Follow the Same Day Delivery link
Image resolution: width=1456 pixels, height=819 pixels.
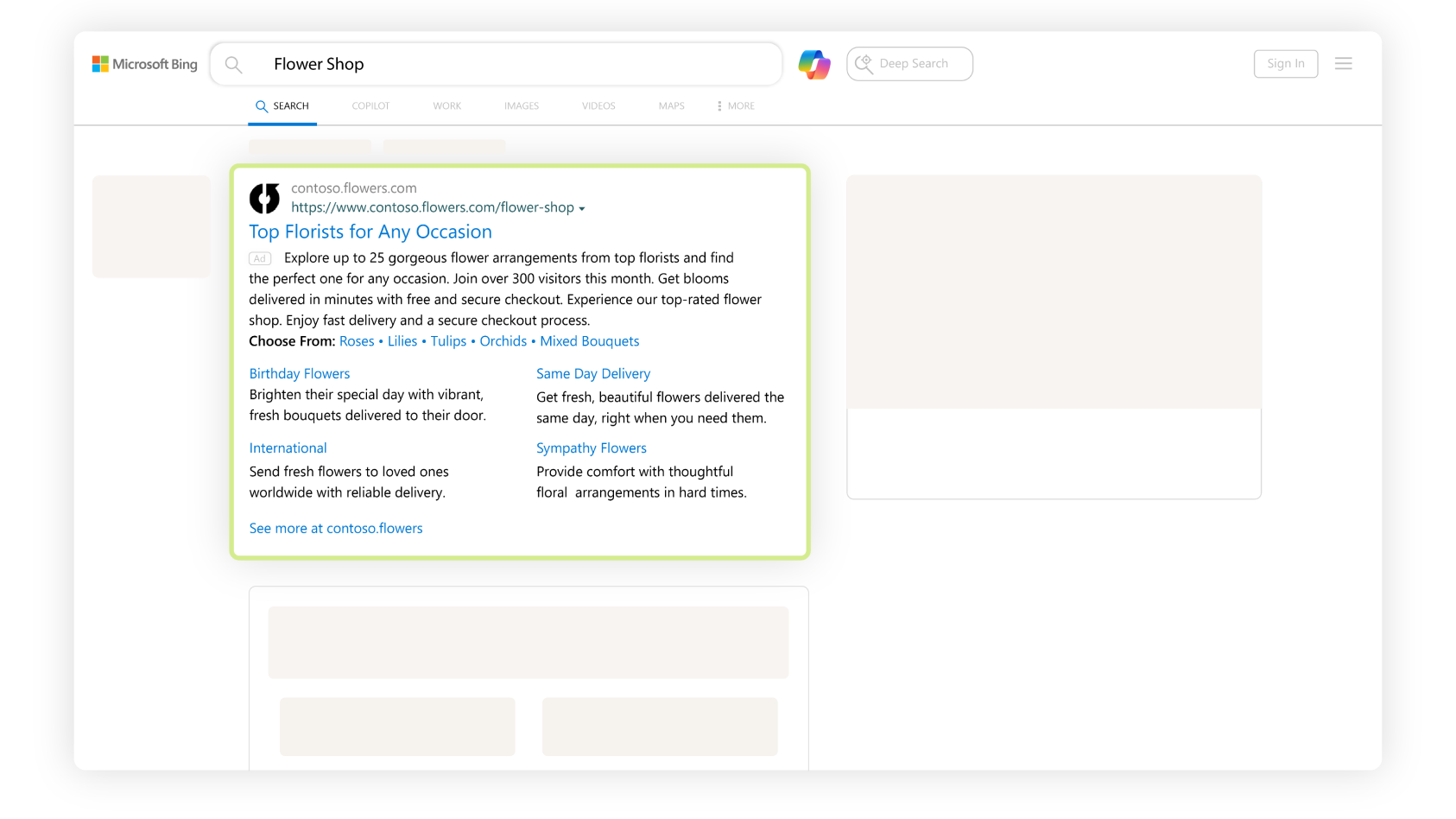pyautogui.click(x=593, y=373)
